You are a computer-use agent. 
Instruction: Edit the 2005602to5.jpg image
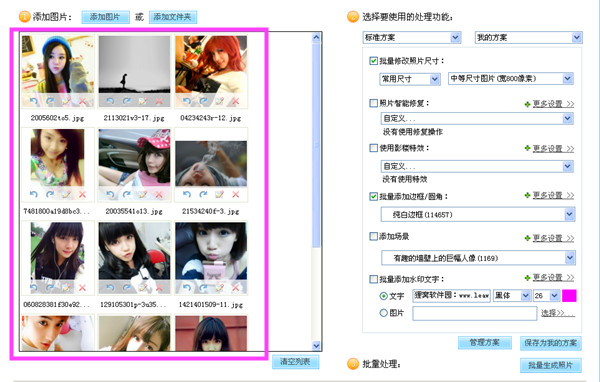66,101
